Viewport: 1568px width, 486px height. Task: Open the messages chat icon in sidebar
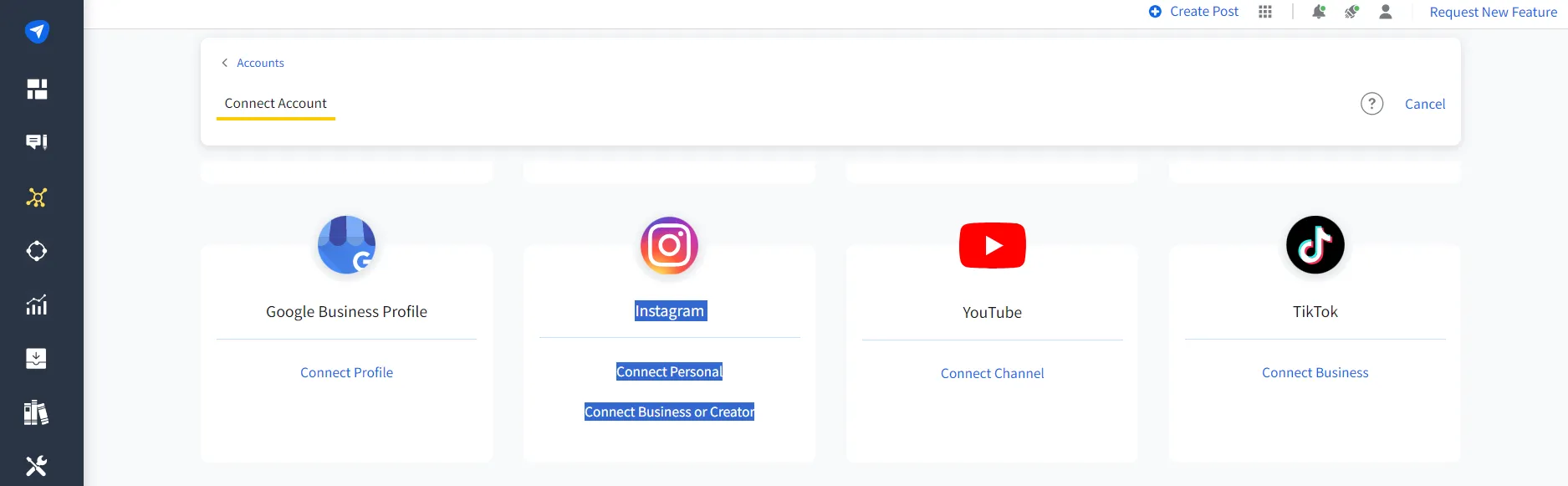[37, 142]
